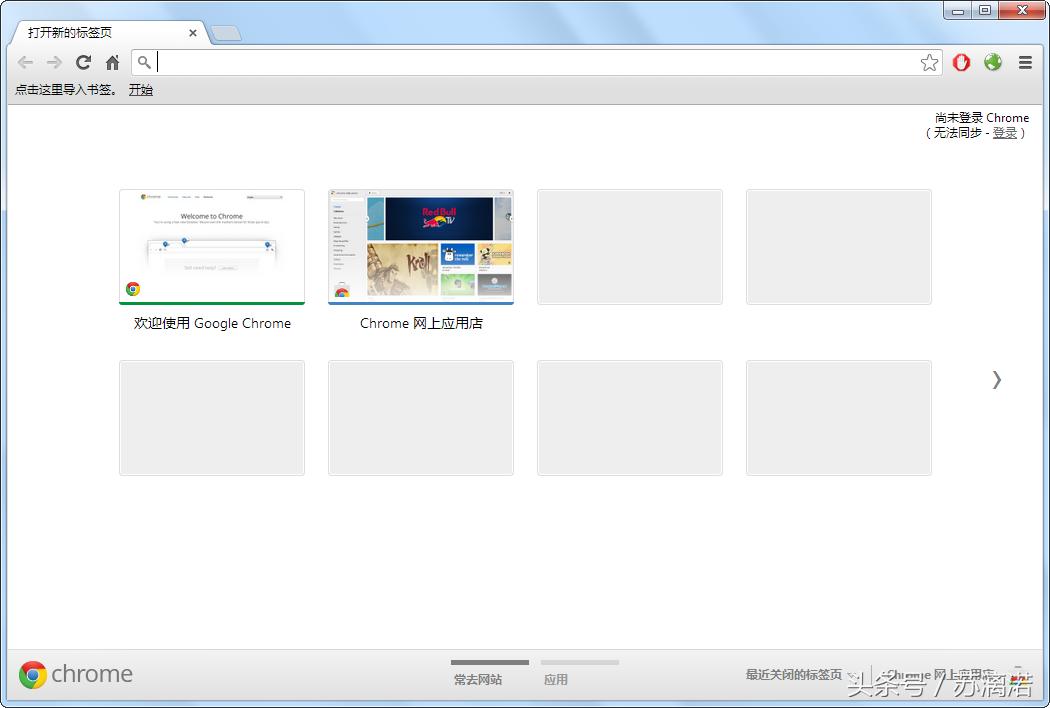Image resolution: width=1050 pixels, height=708 pixels.
Task: Open the red stop-hand extension icon
Action: [961, 62]
